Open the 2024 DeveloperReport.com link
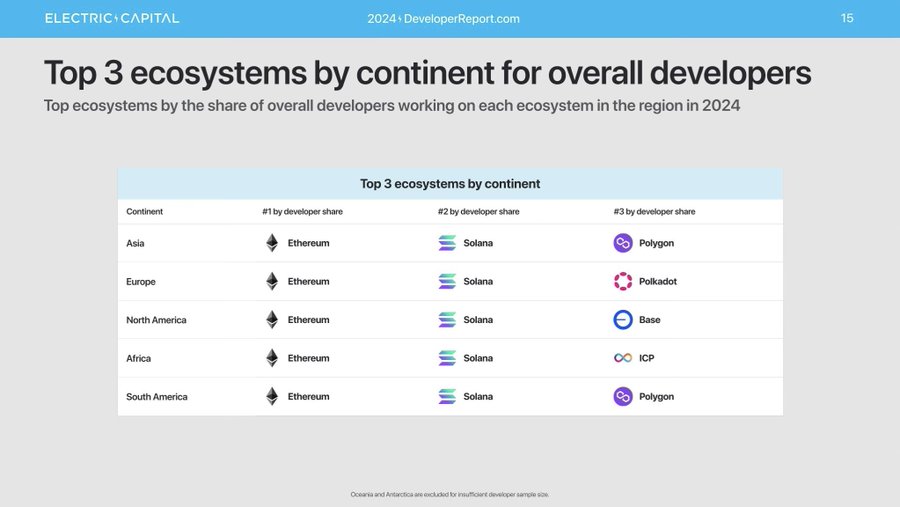 tap(443, 19)
